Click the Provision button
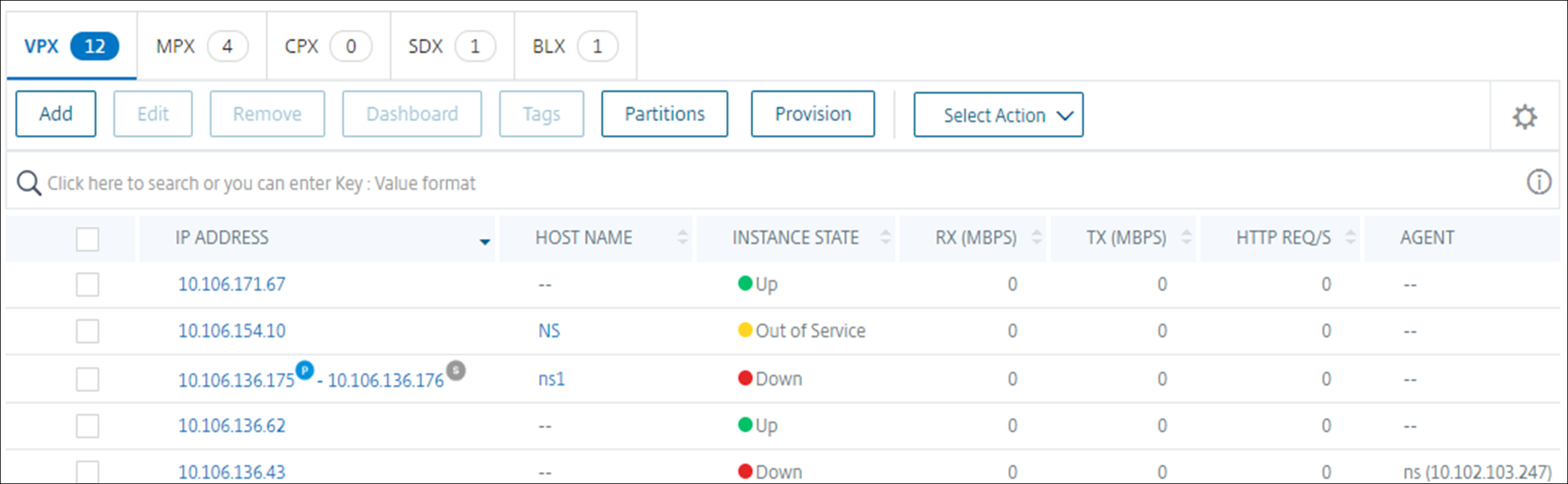Image resolution: width=1568 pixels, height=484 pixels. click(x=813, y=114)
